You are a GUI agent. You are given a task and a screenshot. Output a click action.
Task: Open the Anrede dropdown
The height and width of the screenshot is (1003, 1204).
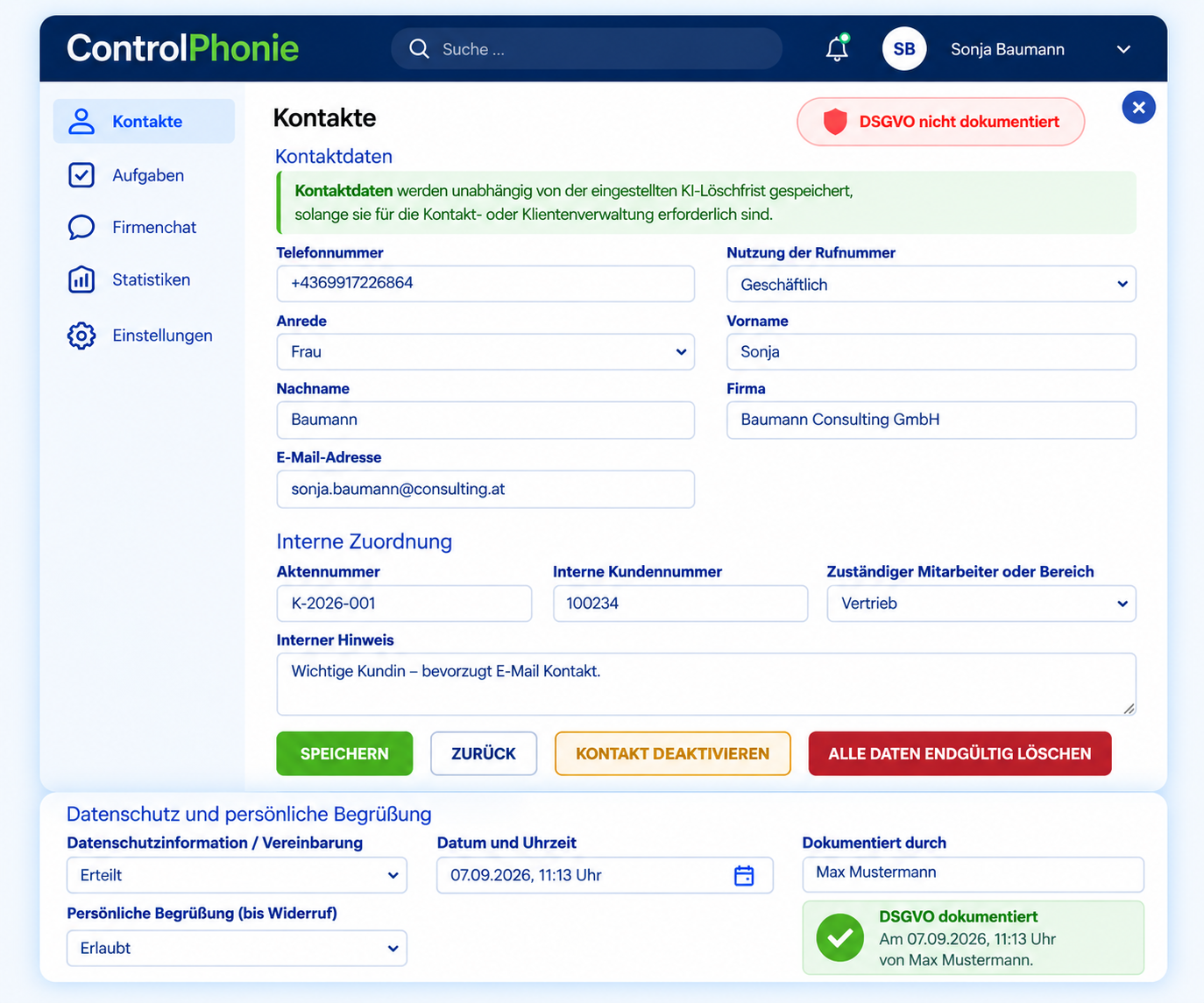coord(485,351)
